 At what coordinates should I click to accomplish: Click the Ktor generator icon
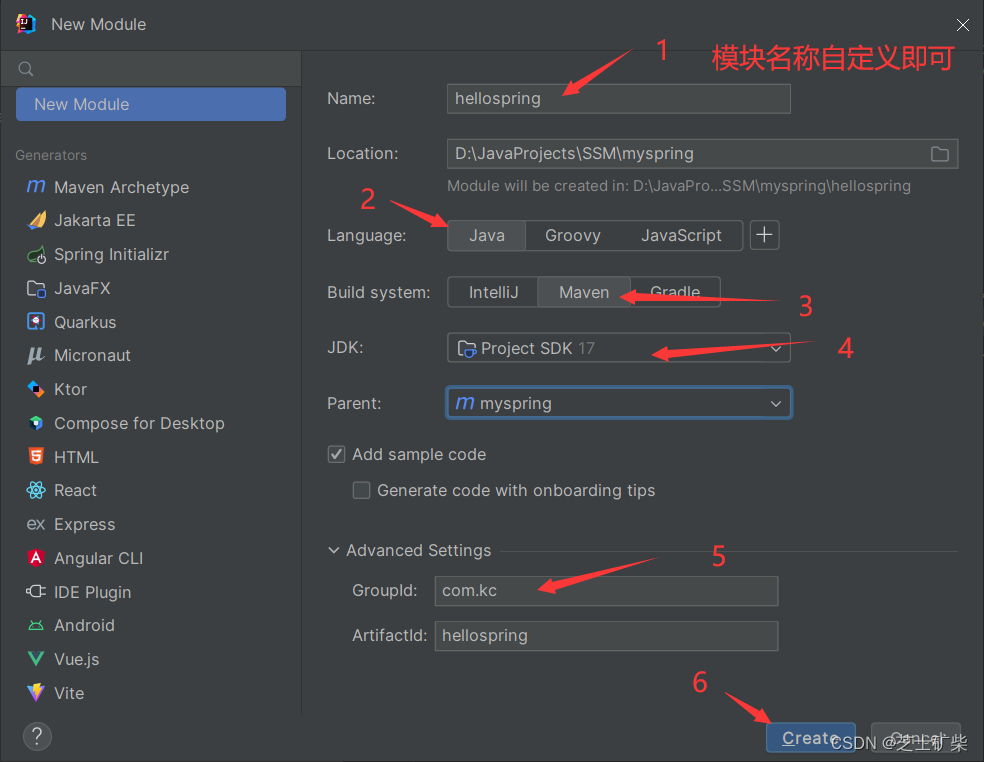click(x=36, y=389)
